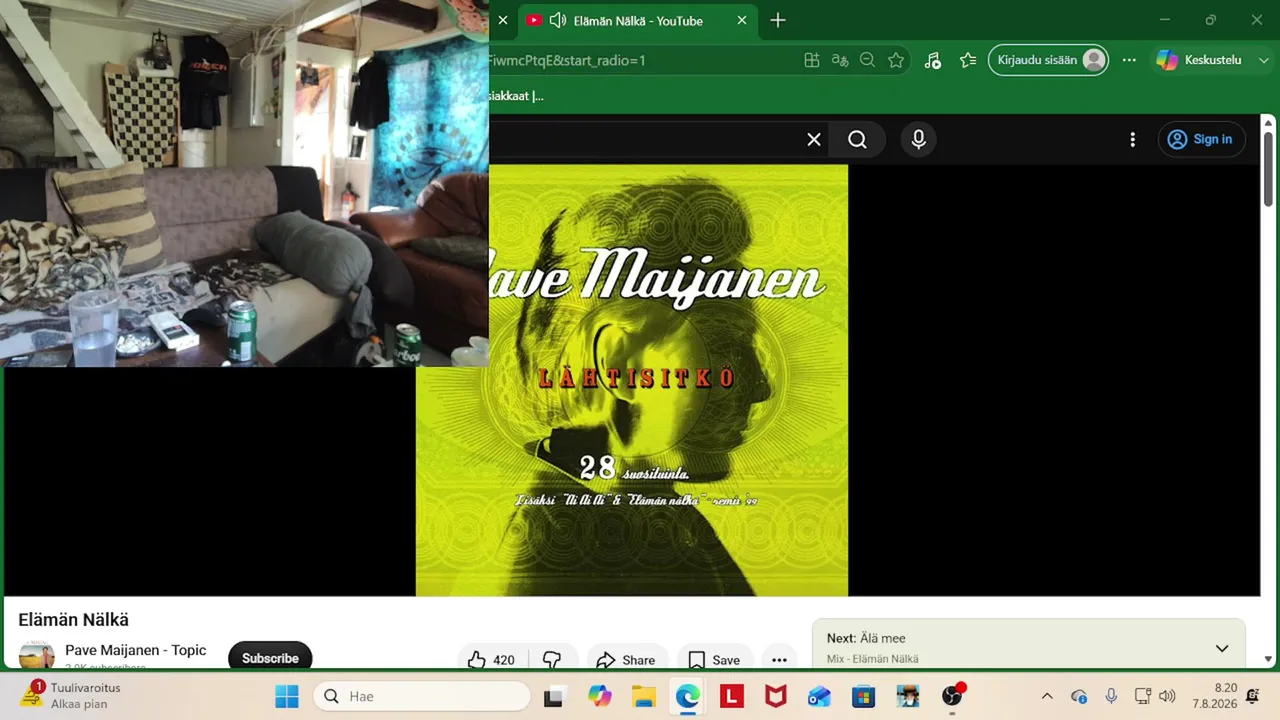1280x720 pixels.
Task: Mute the tab via speaker icon
Action: [558, 20]
